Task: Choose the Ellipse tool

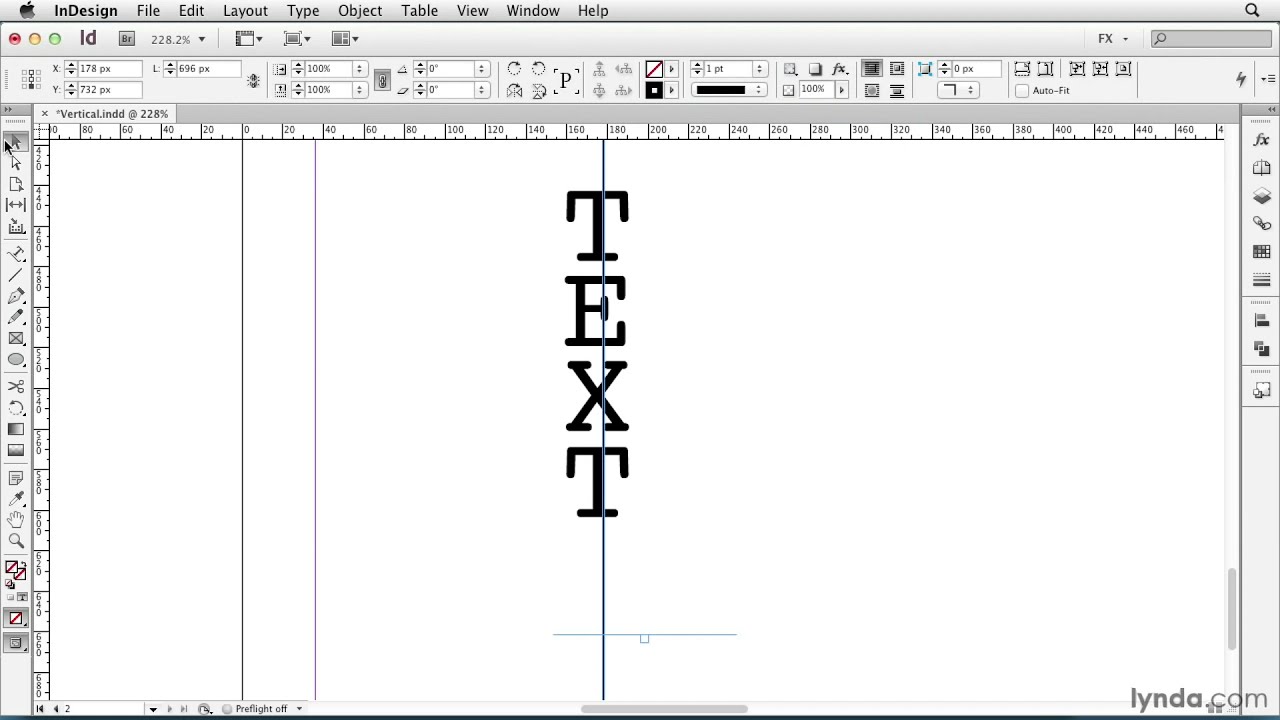Action: point(16,360)
